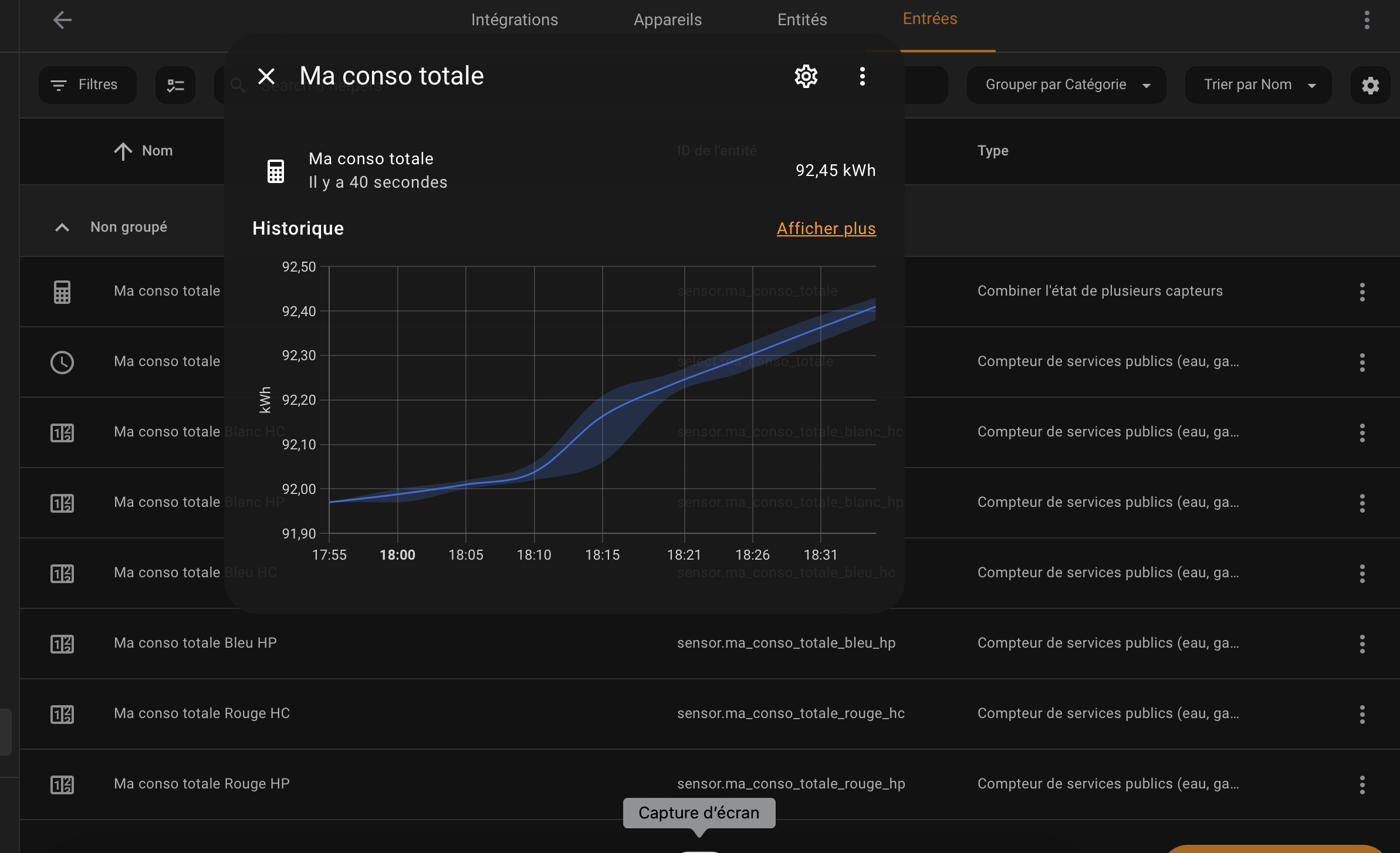The height and width of the screenshot is (853, 1400).
Task: Collapse the Non groupé section
Action: pyautogui.click(x=62, y=227)
